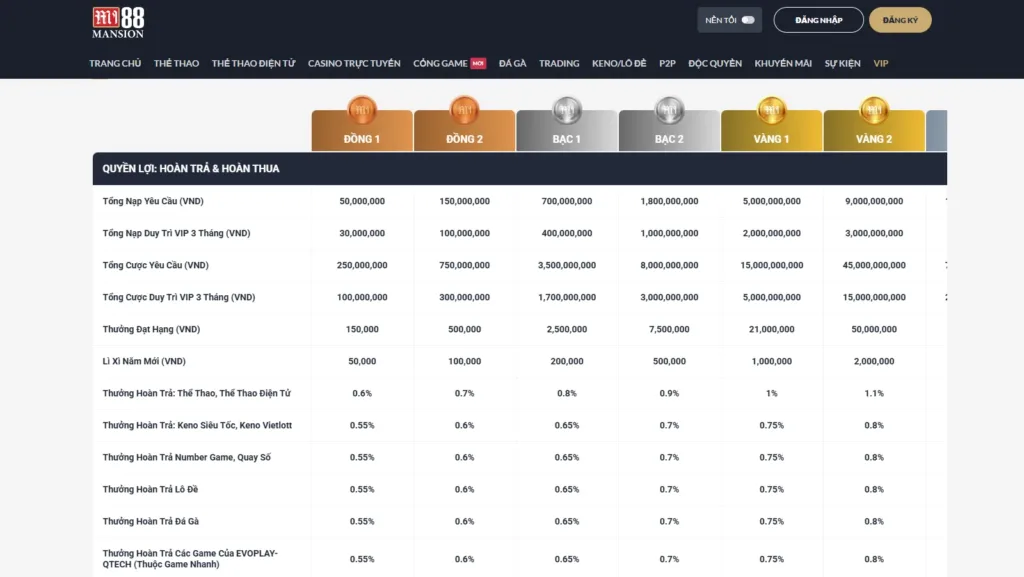Click the Đồng 1 bronze medal icon
Screen dimensions: 1024x577
pos(361,108)
